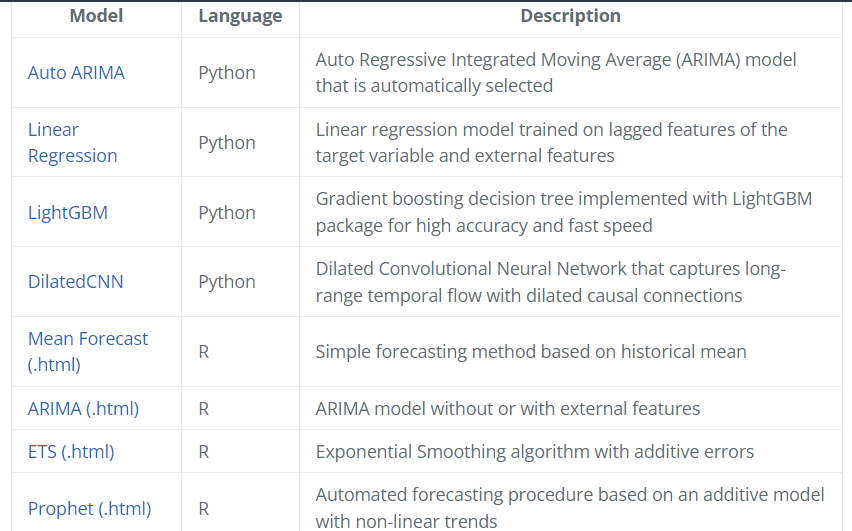This screenshot has width=852, height=531.
Task: Click the Exponential Smoothing algorithm description
Action: (534, 451)
